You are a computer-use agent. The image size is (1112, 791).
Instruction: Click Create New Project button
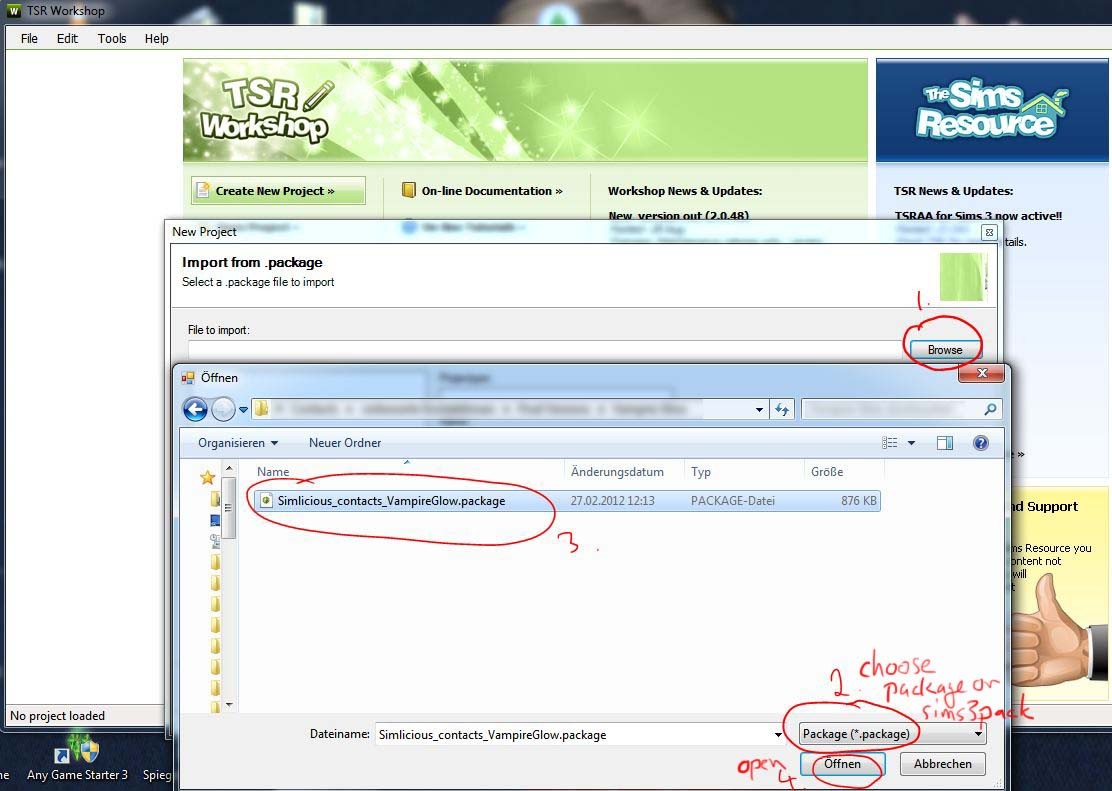click(278, 191)
